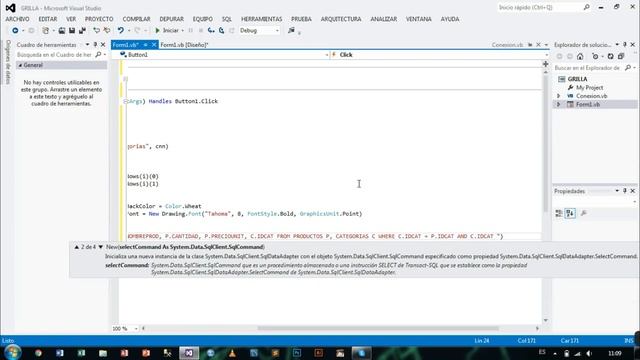
Task: Close the Form1.vb code tab
Action: [x=154, y=45]
